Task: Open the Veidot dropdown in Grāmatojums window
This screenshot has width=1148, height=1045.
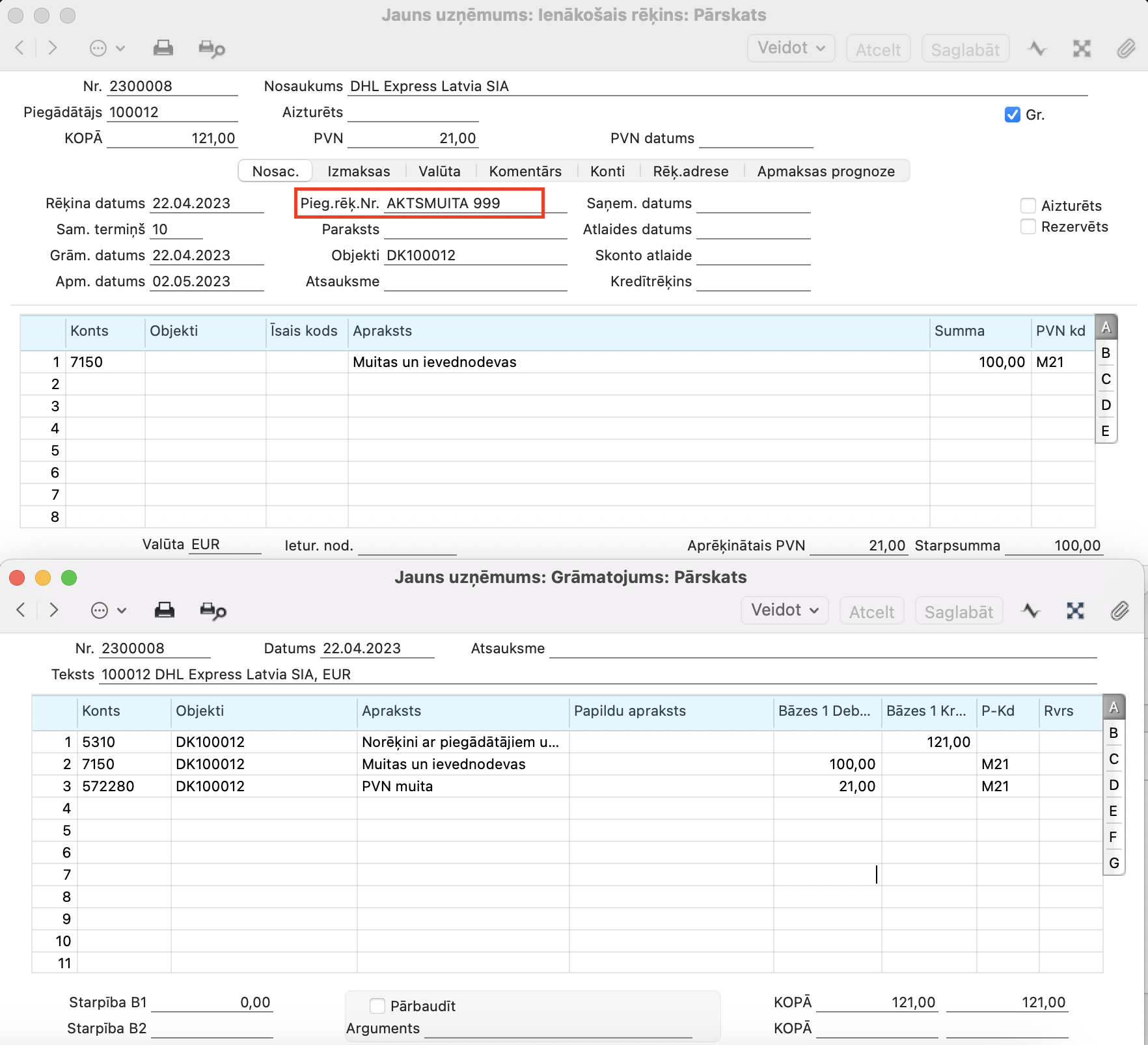Action: [784, 610]
